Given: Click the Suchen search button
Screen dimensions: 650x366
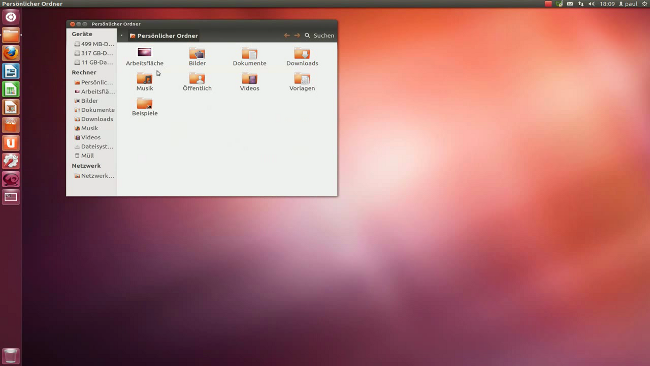Looking at the screenshot, I should [x=319, y=36].
